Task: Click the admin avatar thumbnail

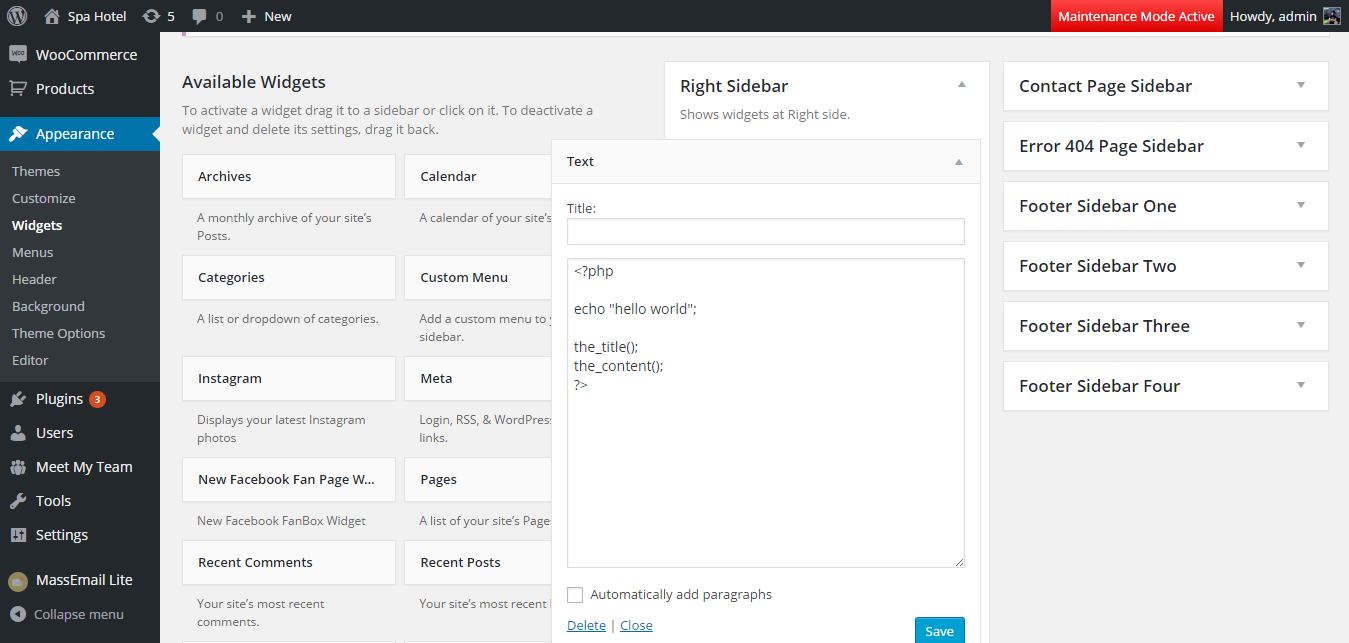Action: point(1331,16)
